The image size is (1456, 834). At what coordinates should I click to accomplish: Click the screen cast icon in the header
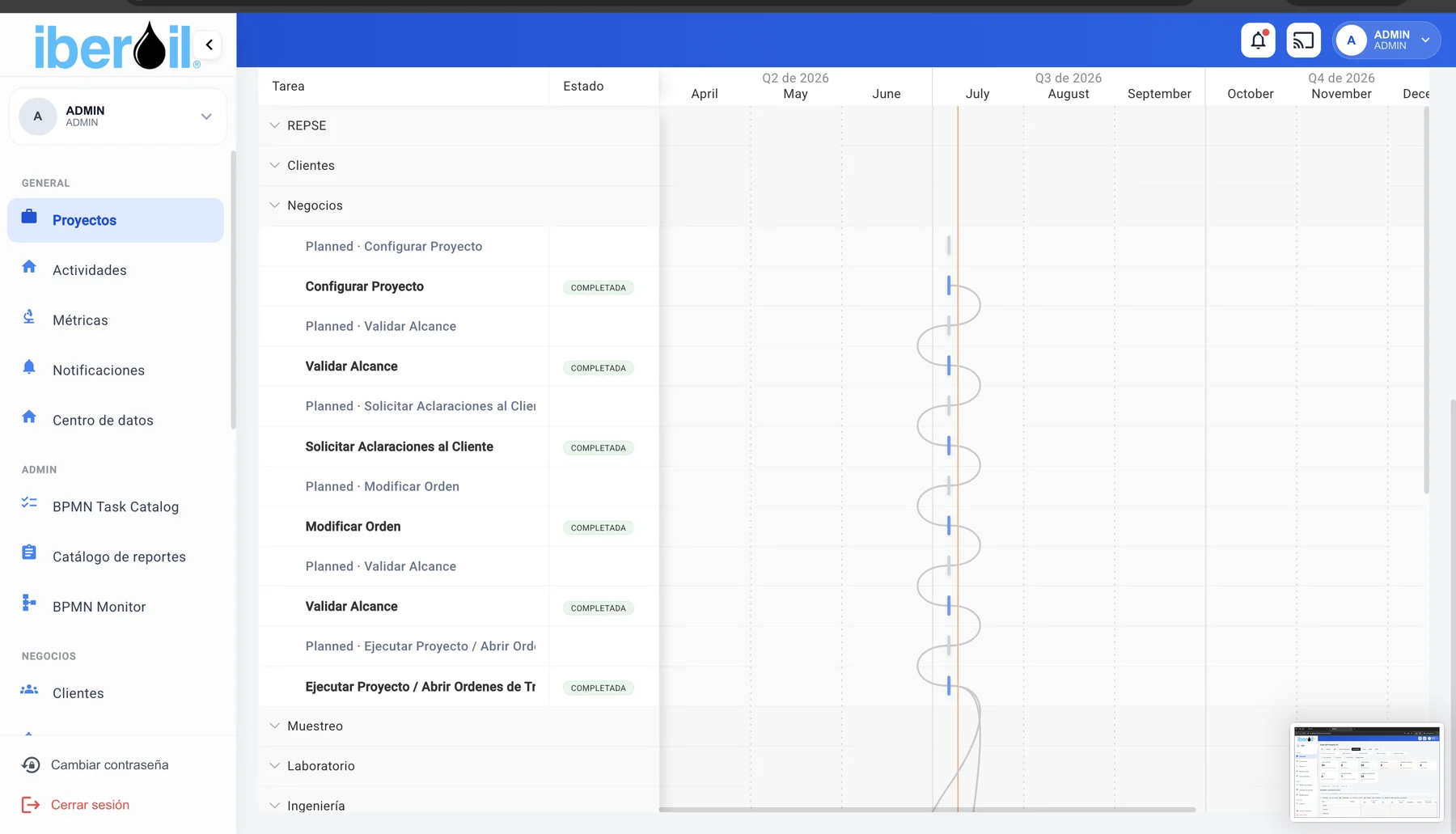1303,40
